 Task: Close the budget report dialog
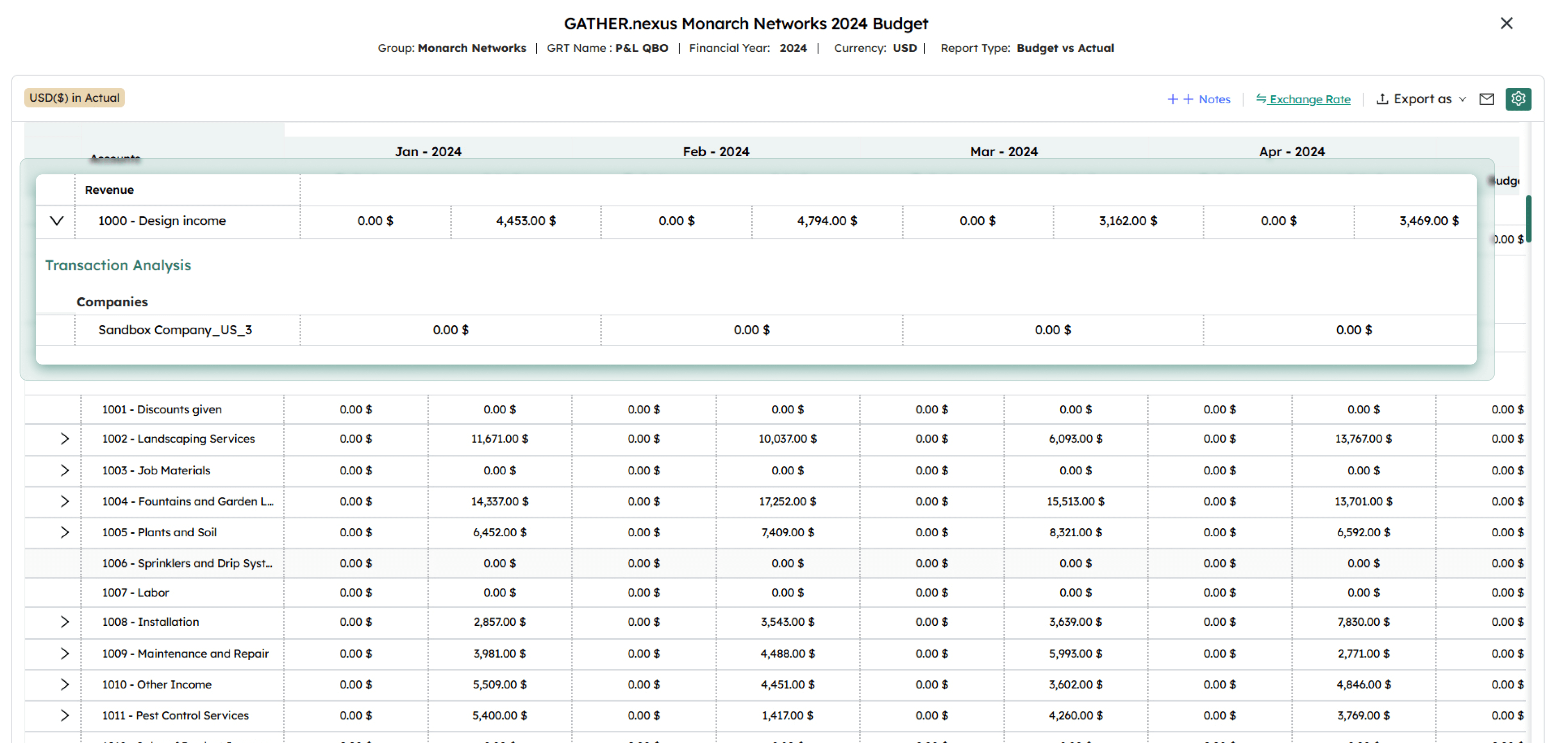pyautogui.click(x=1506, y=23)
